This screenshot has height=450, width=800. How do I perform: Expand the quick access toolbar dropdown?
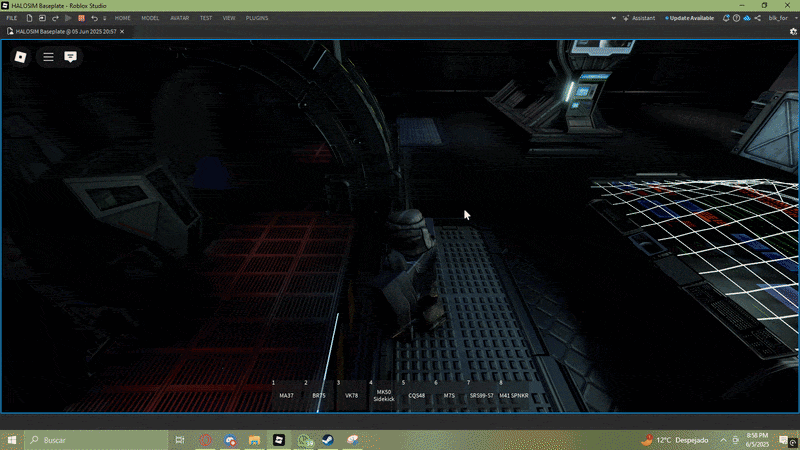click(105, 18)
